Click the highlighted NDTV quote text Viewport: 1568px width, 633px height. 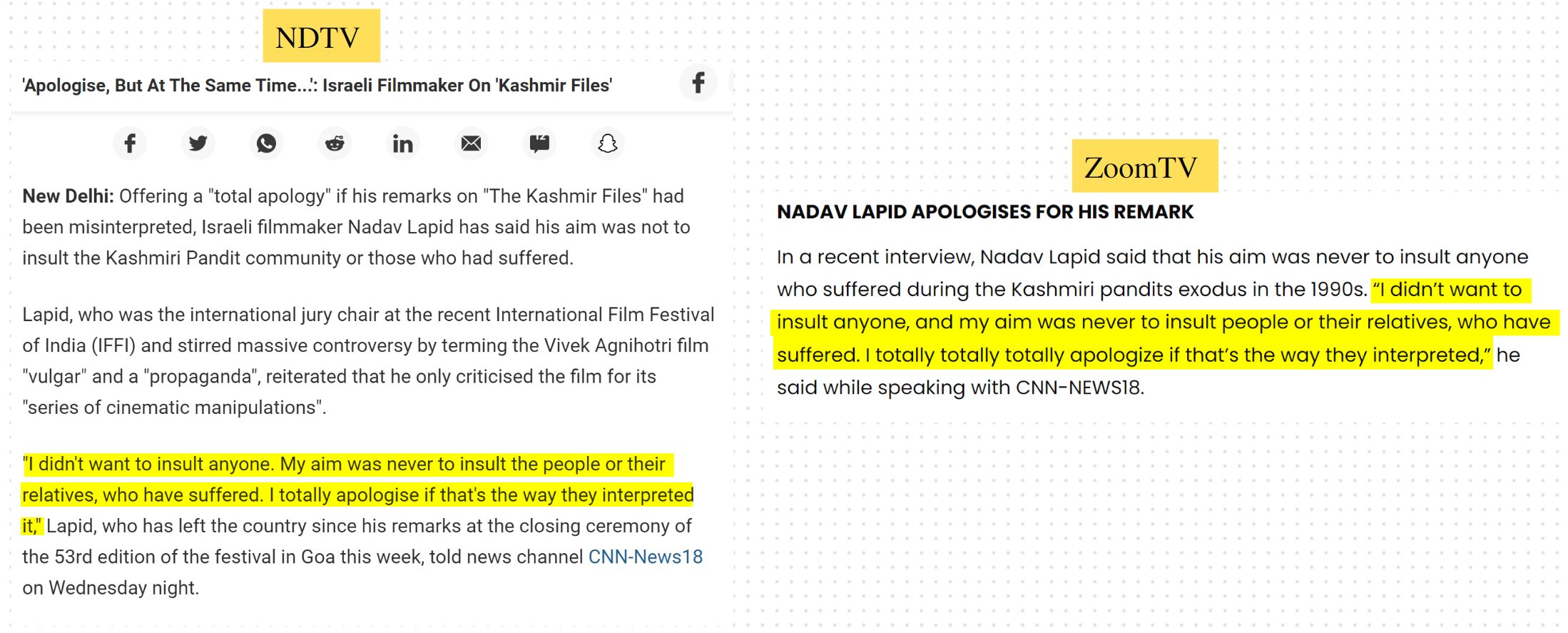pos(357,495)
